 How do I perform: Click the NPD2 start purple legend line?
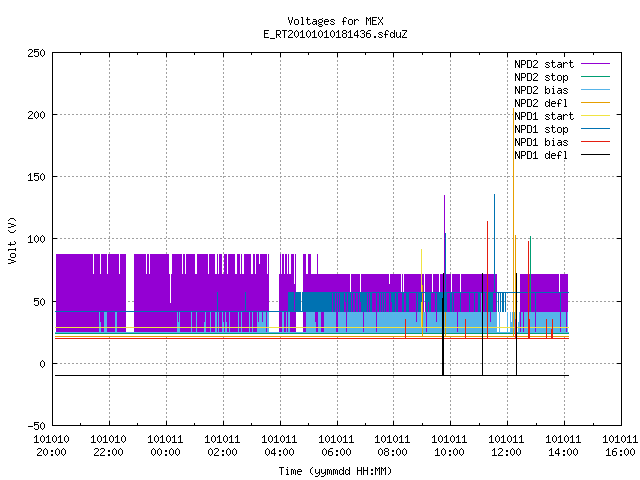tap(595, 64)
